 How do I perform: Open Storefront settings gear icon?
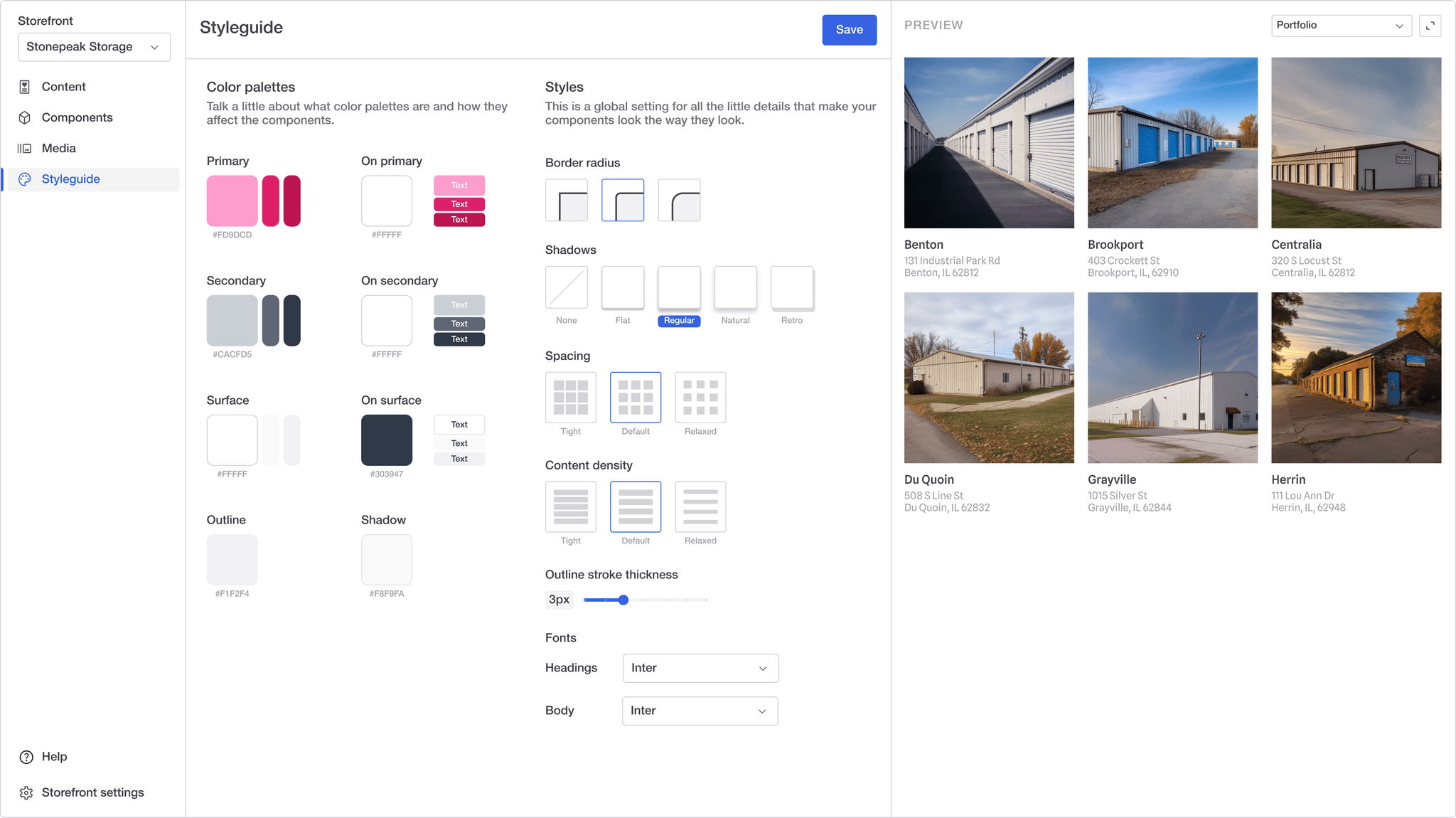(x=26, y=792)
